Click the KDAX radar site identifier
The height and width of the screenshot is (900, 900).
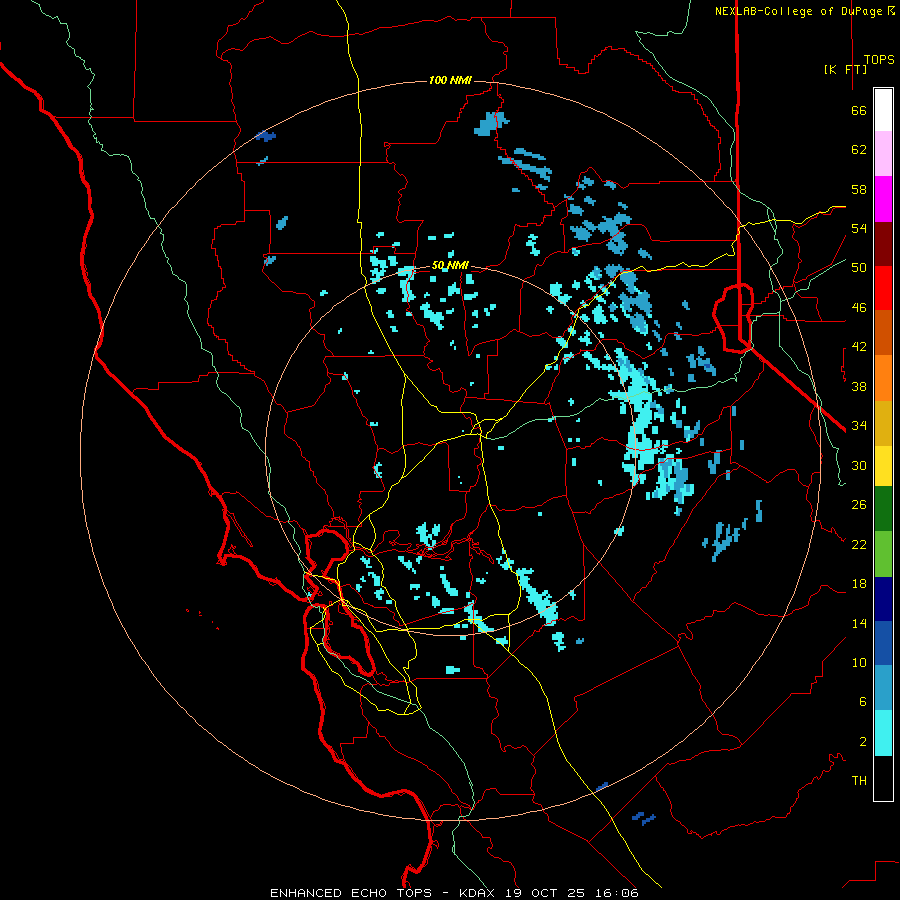pyautogui.click(x=479, y=893)
